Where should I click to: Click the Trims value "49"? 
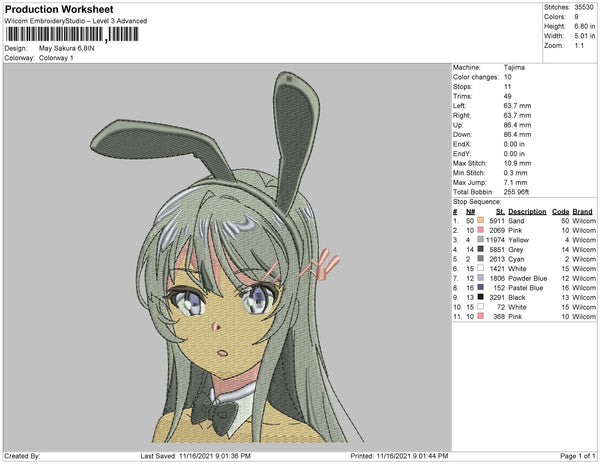pyautogui.click(x=507, y=96)
